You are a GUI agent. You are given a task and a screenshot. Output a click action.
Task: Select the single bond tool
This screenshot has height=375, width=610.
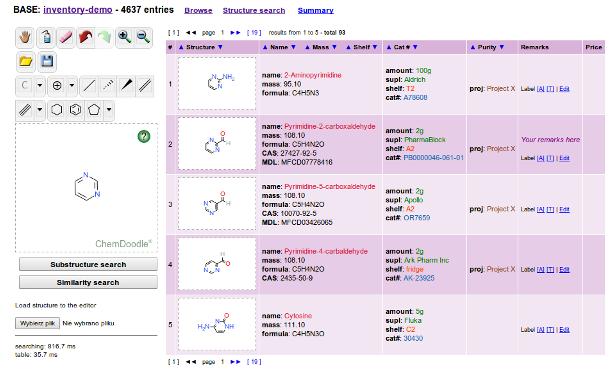tap(89, 86)
